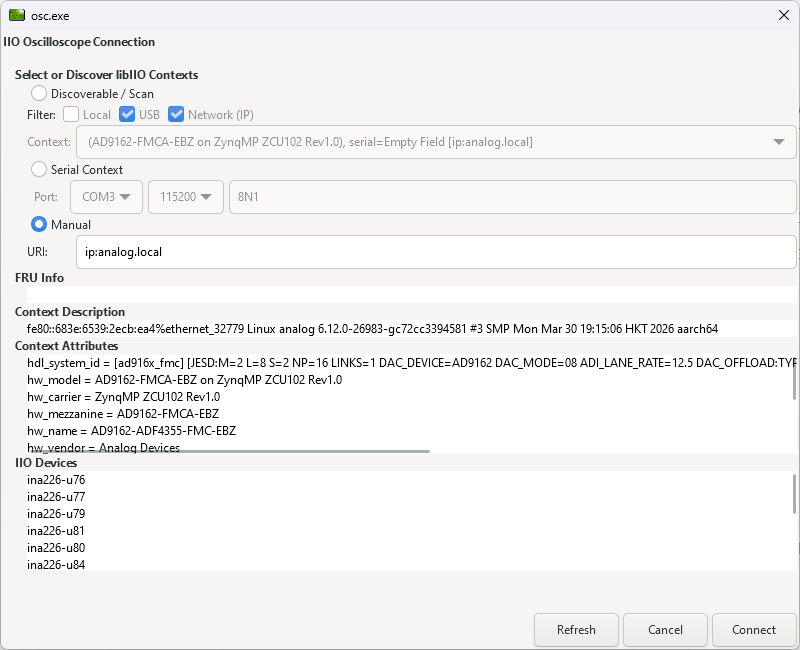800x650 pixels.
Task: Click the Context Attributes horizontal scrollbar
Action: tap(229, 451)
